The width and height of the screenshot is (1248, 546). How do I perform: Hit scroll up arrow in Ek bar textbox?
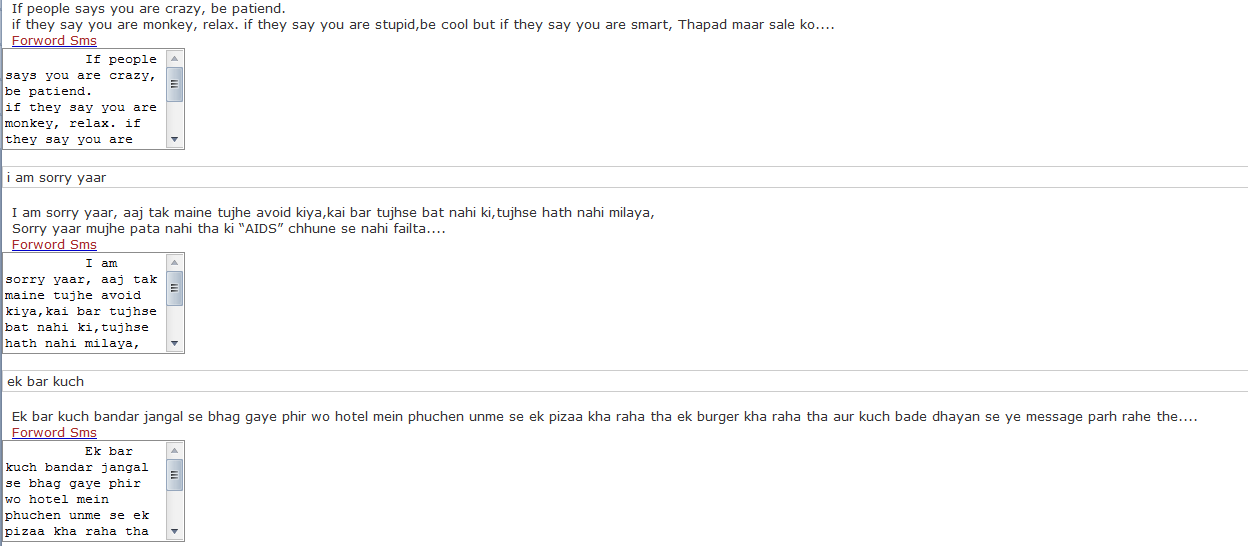coord(175,451)
